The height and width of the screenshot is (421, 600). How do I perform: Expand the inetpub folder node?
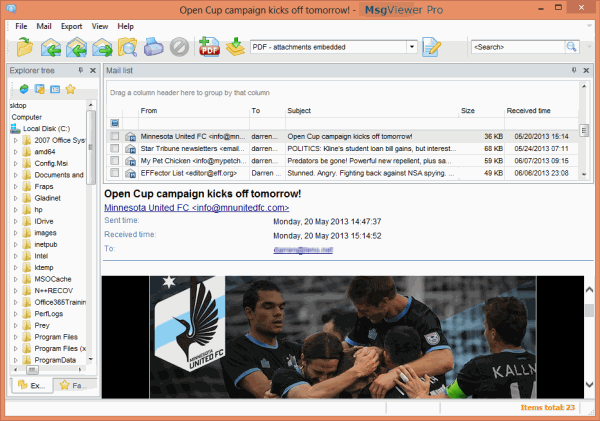click(16, 245)
